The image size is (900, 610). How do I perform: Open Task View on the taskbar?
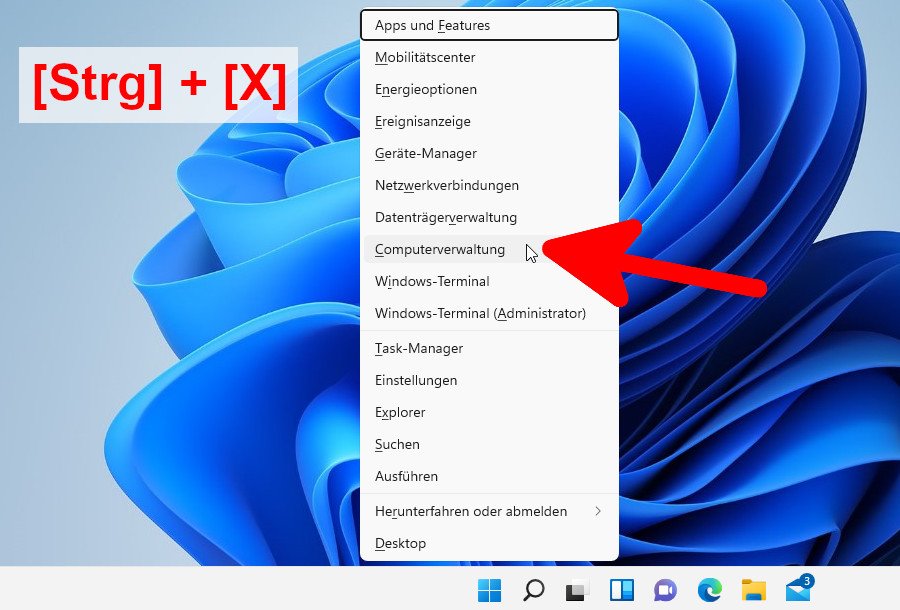(576, 591)
